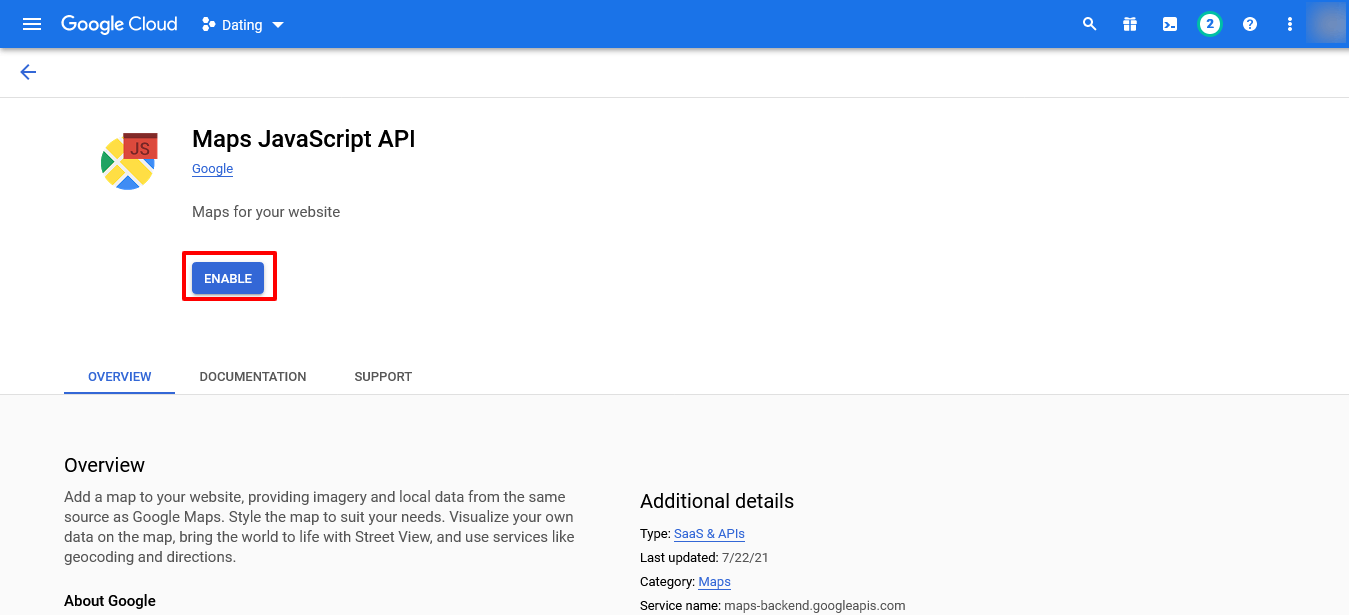
Task: Open the Maps category link
Action: (714, 582)
